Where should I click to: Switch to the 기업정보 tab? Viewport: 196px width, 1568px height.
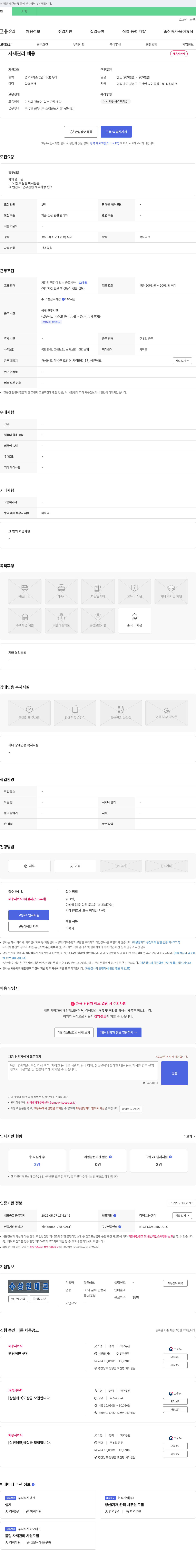tap(188, 44)
